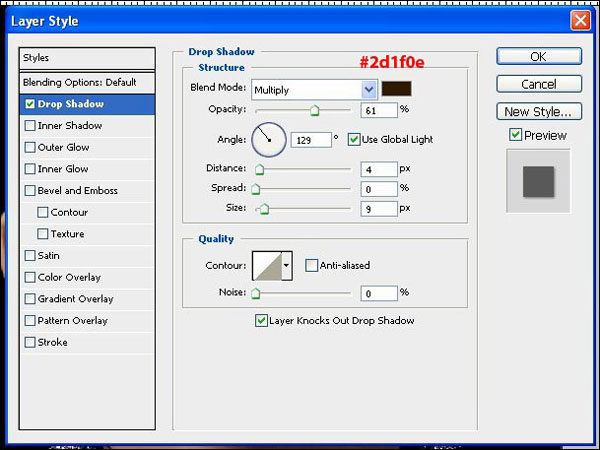Uncheck the Preview checkbox
The image size is (600, 450).
tap(515, 135)
